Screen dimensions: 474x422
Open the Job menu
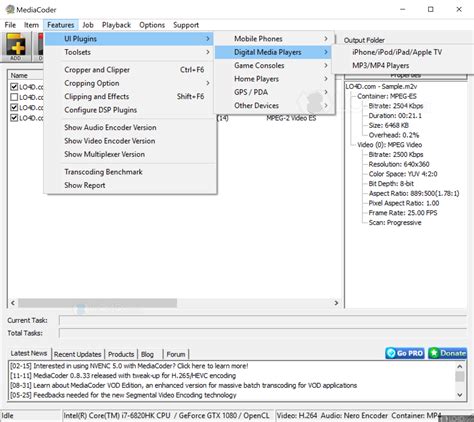pos(88,25)
